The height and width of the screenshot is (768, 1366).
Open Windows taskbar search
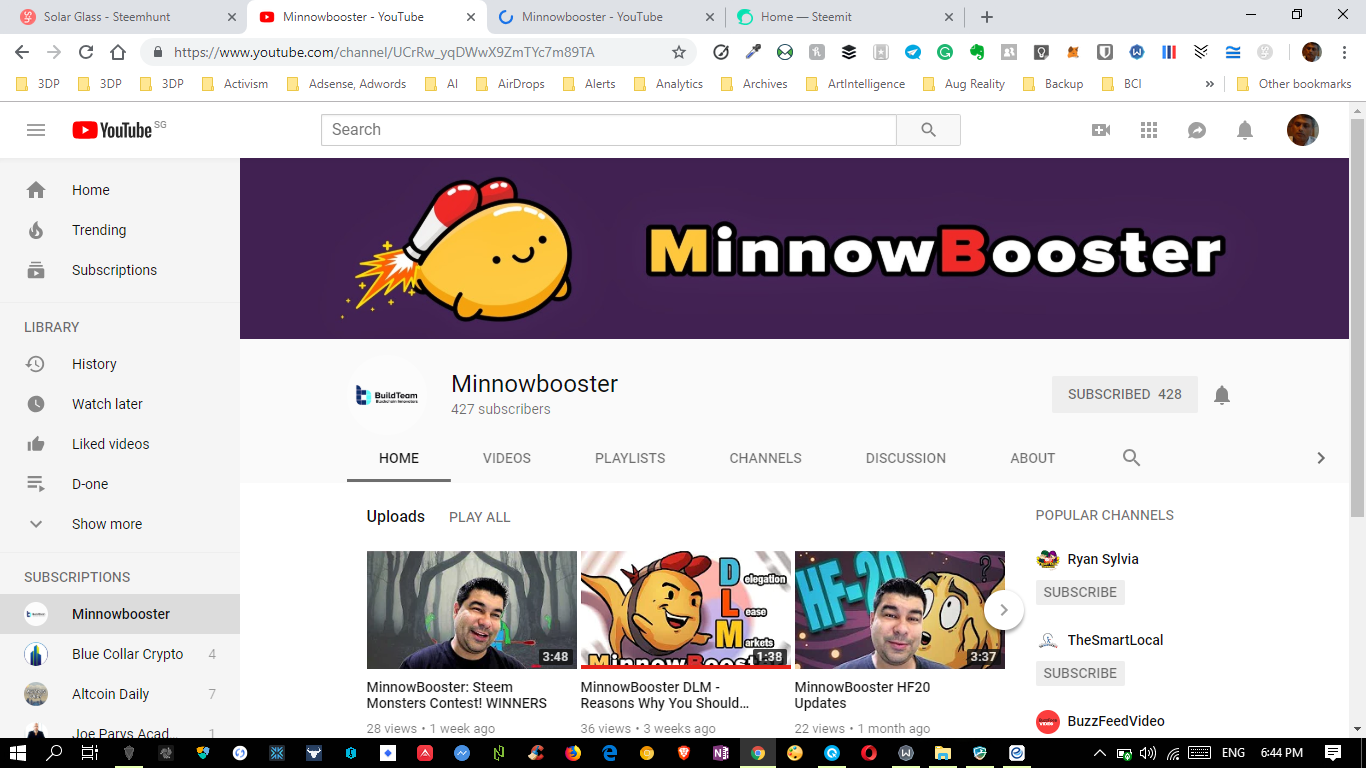[54, 753]
